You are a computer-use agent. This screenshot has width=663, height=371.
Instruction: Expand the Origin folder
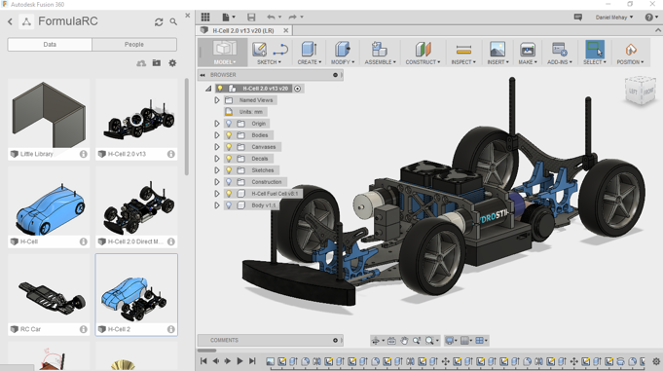(x=216, y=124)
